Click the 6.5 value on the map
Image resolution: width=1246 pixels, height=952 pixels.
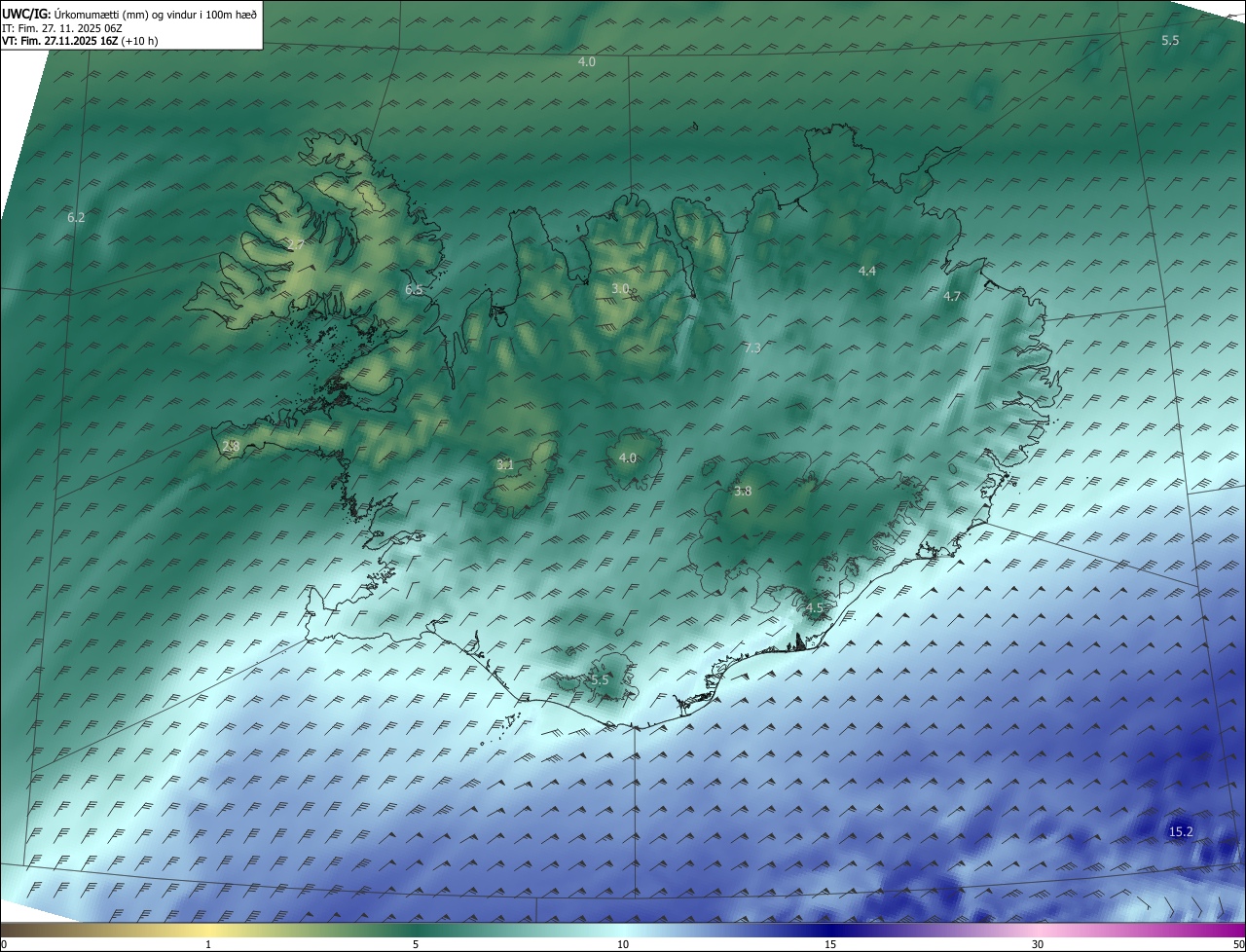414,289
